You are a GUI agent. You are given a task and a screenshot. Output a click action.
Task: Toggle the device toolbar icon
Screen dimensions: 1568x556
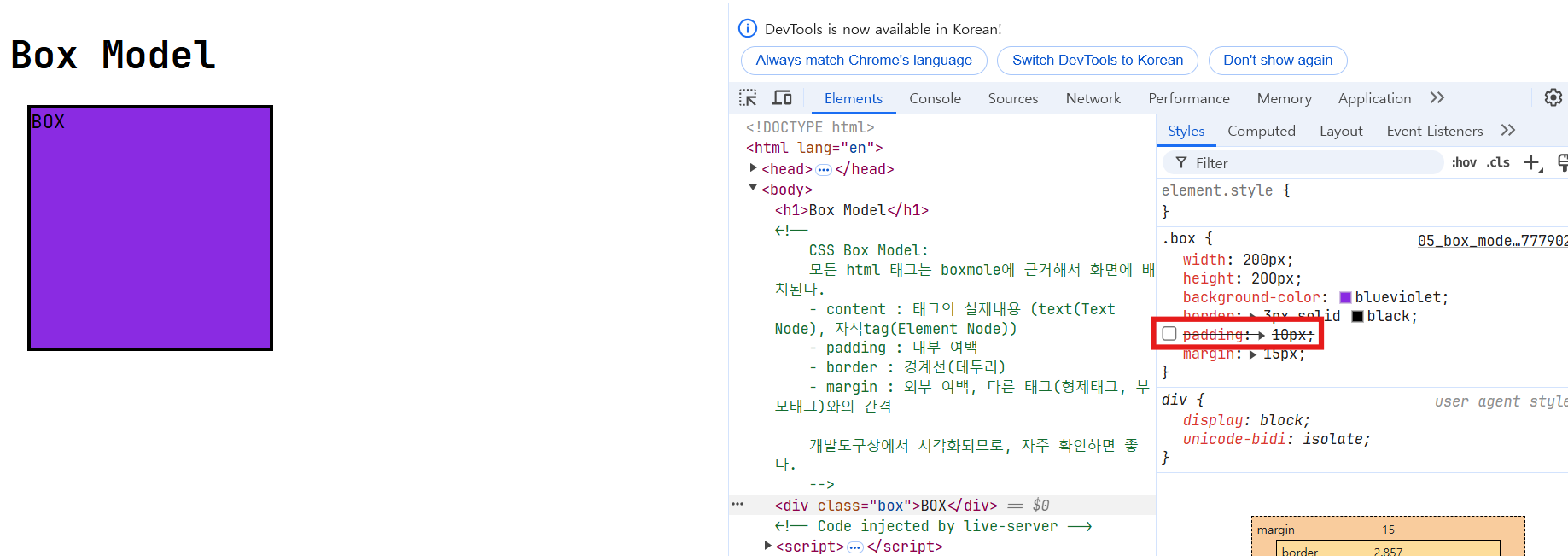click(782, 98)
